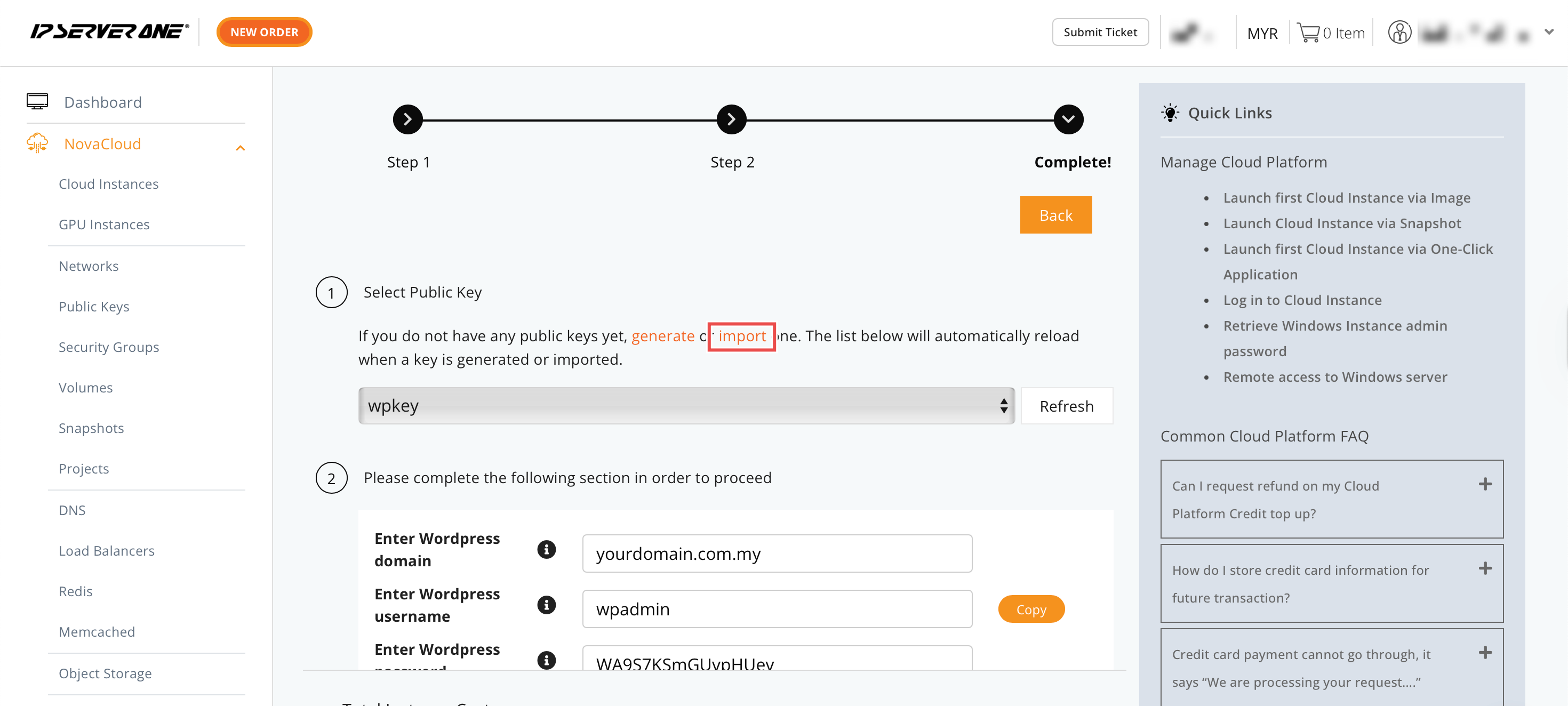
Task: Open the shopping cart icon
Action: point(1308,32)
